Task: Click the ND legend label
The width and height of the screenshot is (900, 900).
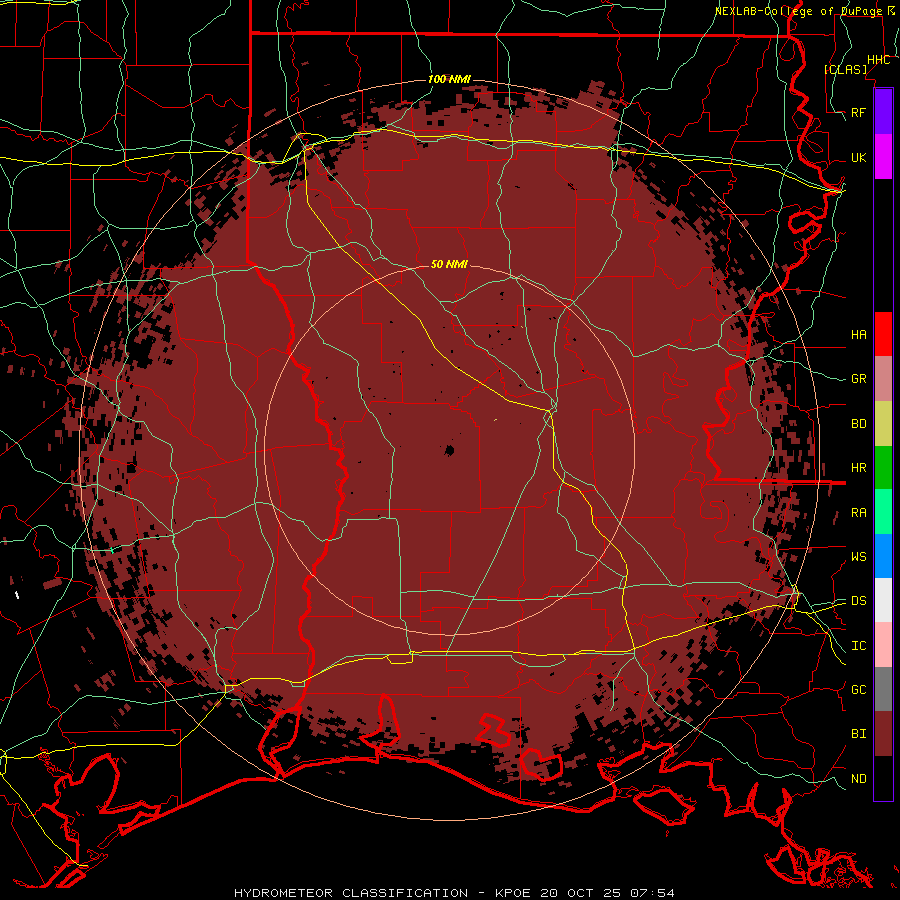Action: click(858, 779)
